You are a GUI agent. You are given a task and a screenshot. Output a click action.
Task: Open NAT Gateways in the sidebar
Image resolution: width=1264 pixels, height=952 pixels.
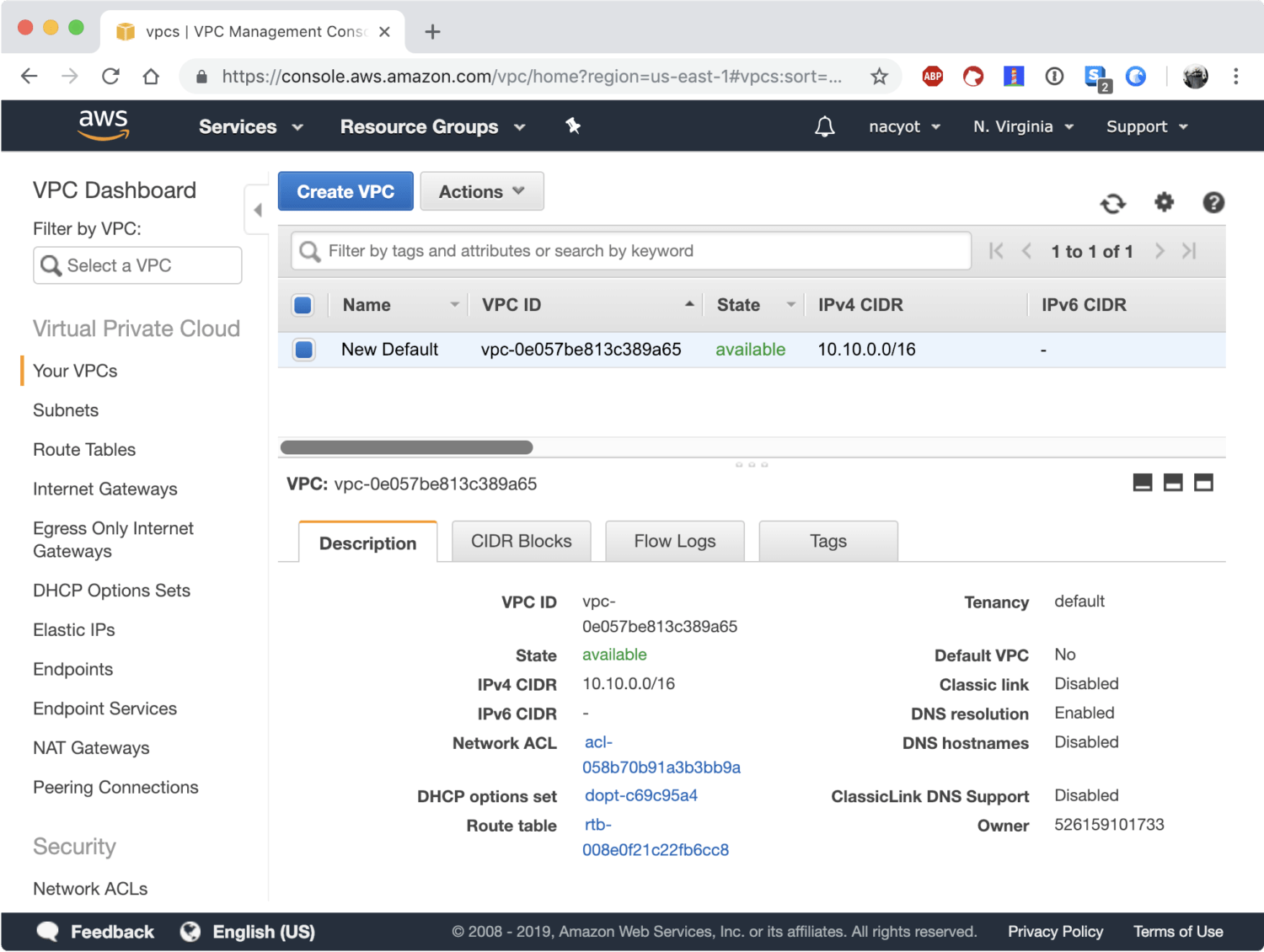(x=91, y=748)
